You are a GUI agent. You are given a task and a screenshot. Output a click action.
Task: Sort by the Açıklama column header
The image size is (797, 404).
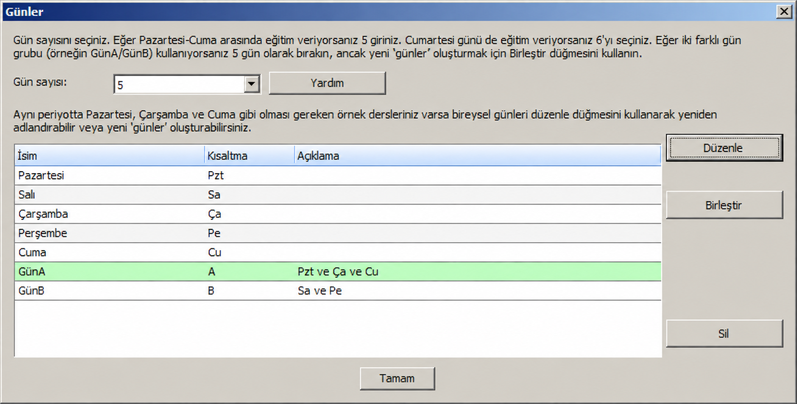[x=478, y=156]
